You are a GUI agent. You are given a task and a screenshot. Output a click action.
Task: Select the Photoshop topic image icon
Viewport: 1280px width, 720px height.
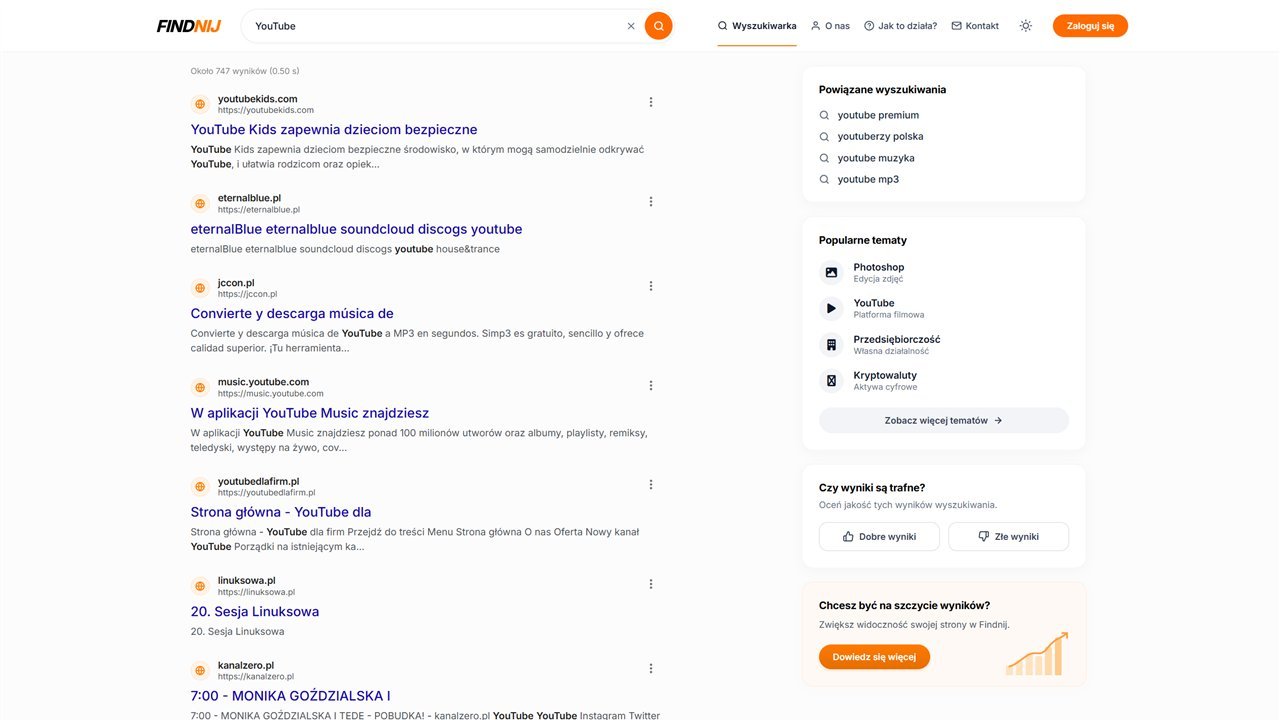click(831, 272)
